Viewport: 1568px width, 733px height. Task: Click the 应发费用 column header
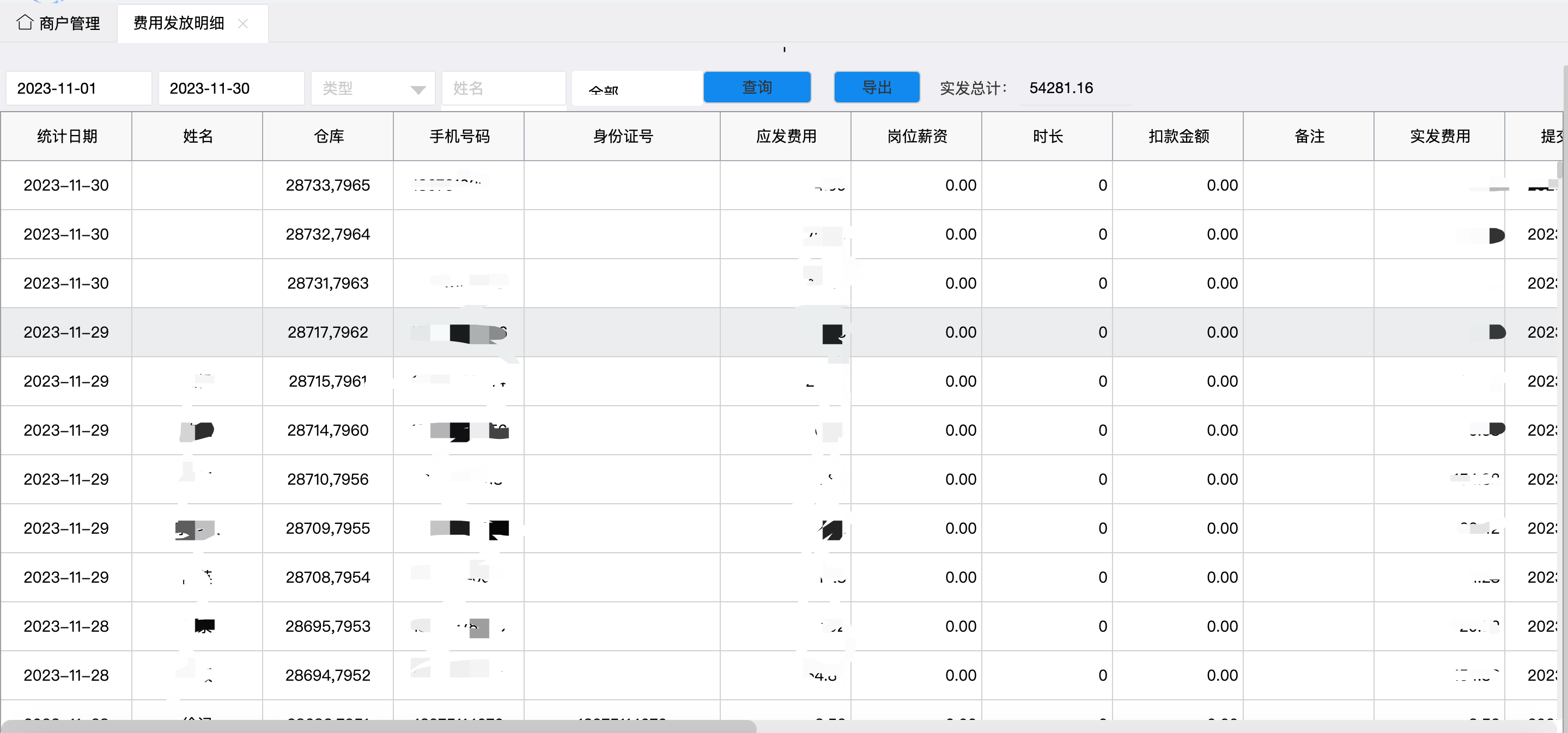click(786, 136)
